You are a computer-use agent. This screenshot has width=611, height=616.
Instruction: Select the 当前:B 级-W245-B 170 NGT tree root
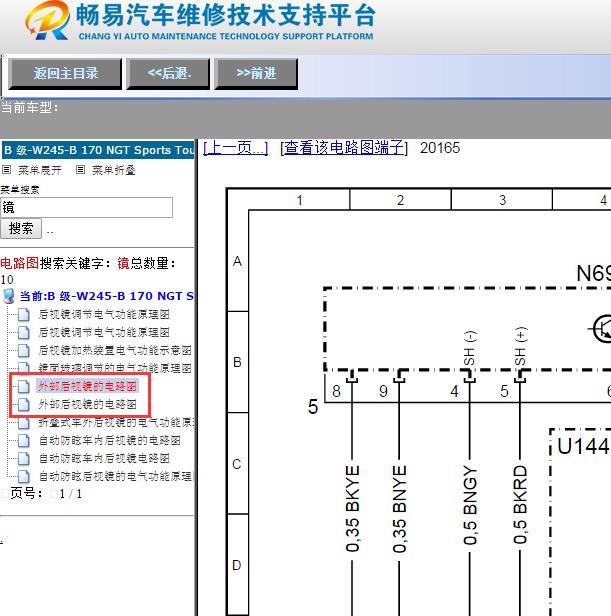click(106, 296)
